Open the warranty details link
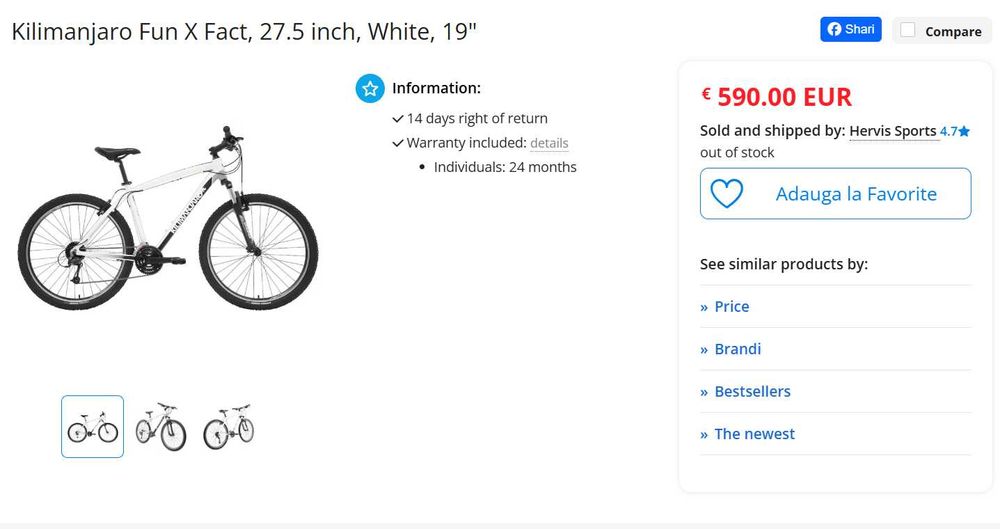The width and height of the screenshot is (1000, 529). coord(549,143)
